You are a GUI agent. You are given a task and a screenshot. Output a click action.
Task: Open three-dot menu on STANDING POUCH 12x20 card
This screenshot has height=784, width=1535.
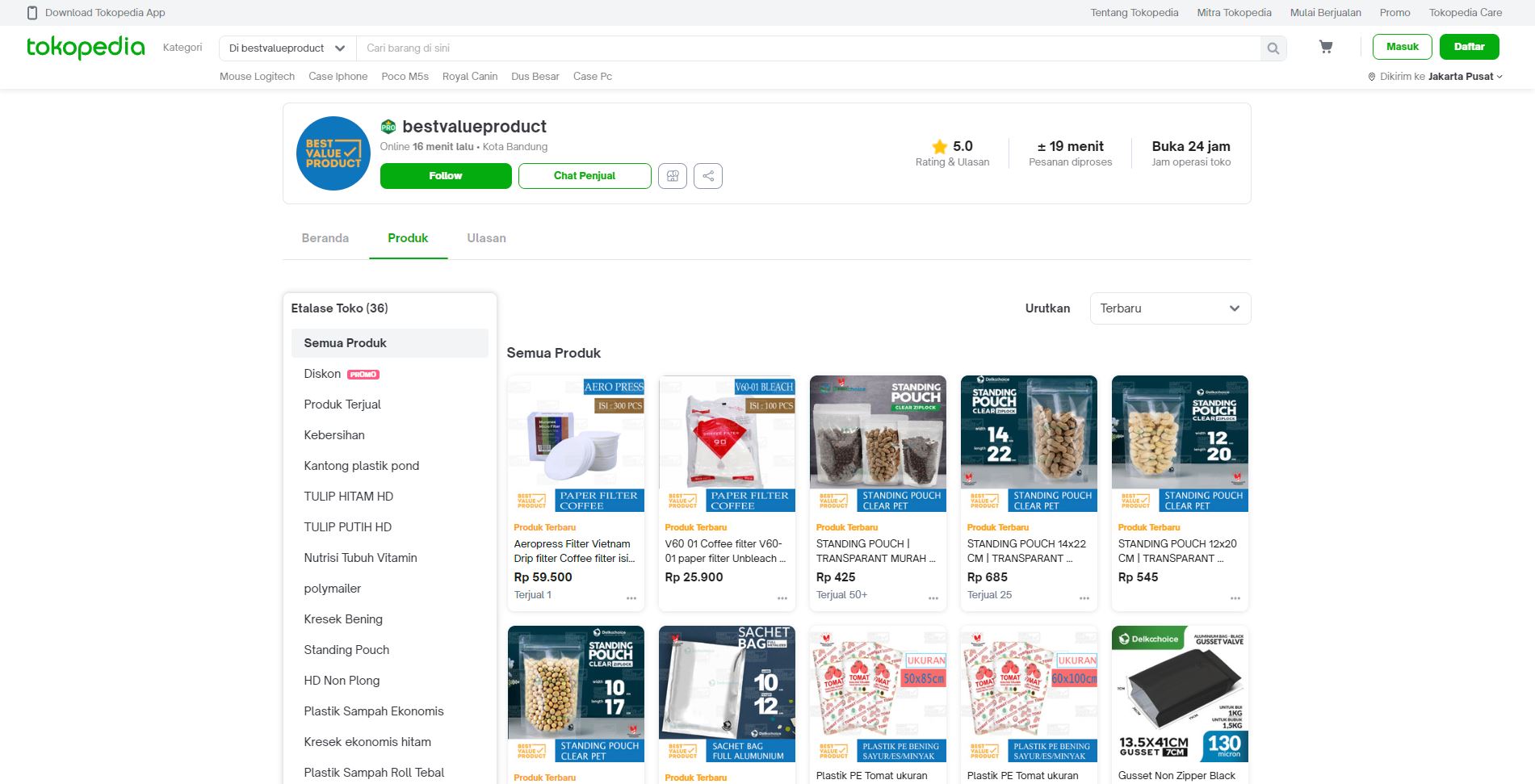[x=1235, y=598]
